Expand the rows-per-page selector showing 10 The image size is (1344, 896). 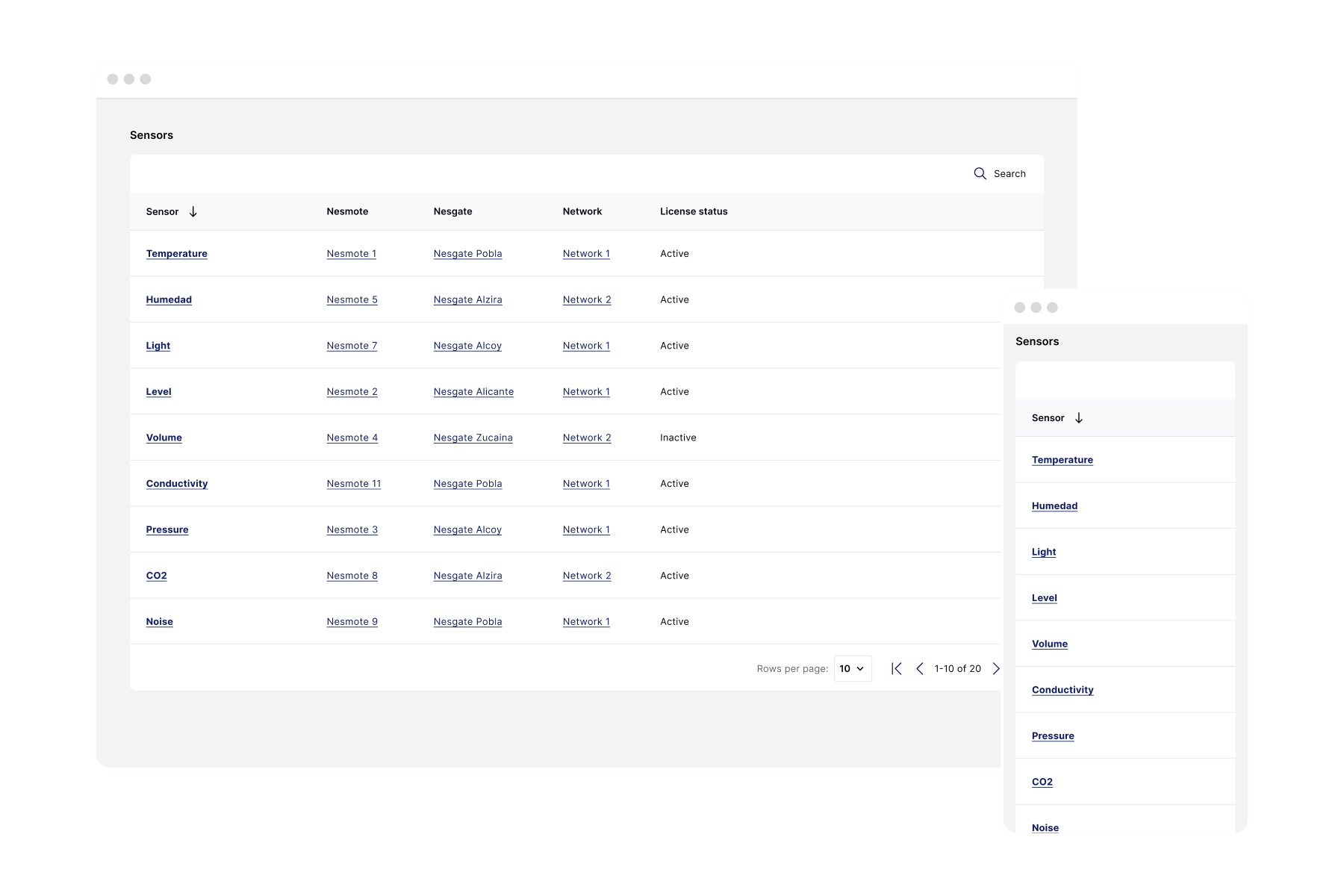pos(852,668)
